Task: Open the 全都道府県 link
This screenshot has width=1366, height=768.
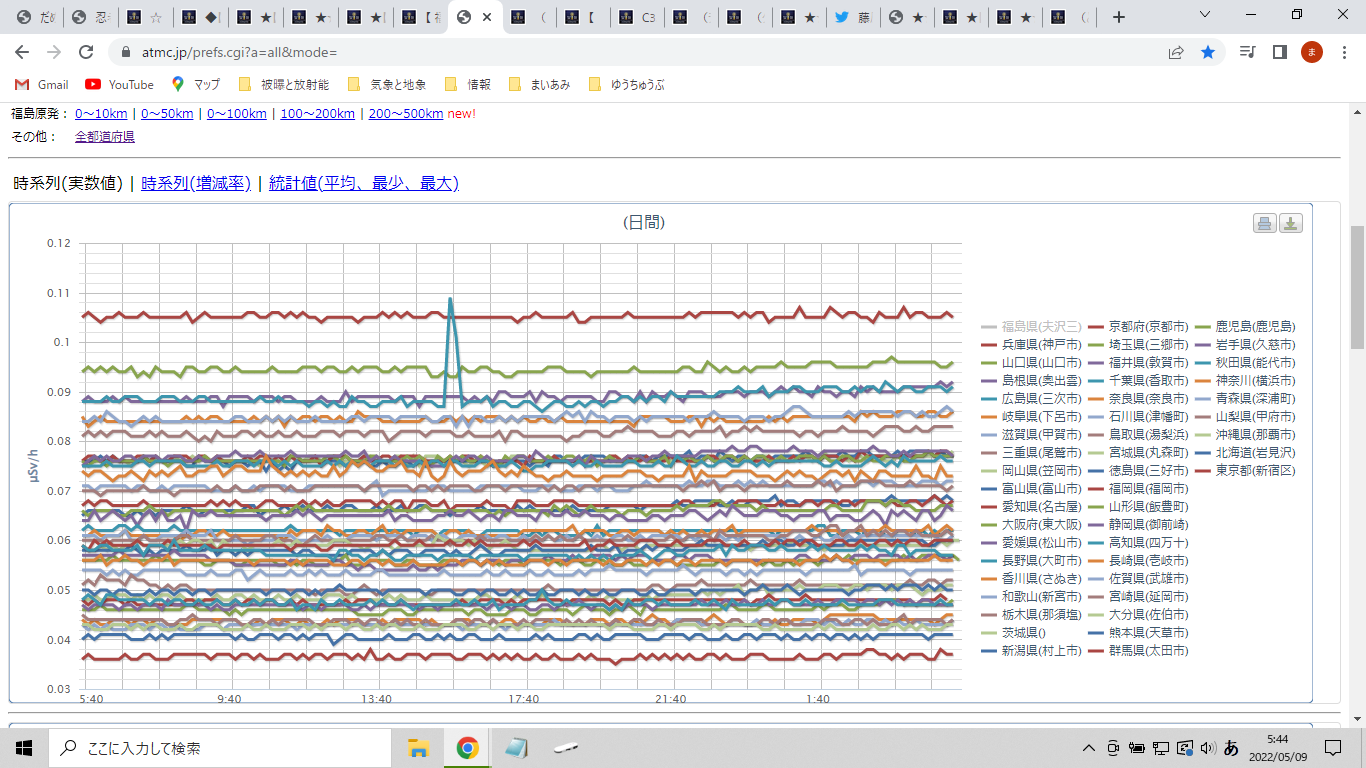Action: 105,136
